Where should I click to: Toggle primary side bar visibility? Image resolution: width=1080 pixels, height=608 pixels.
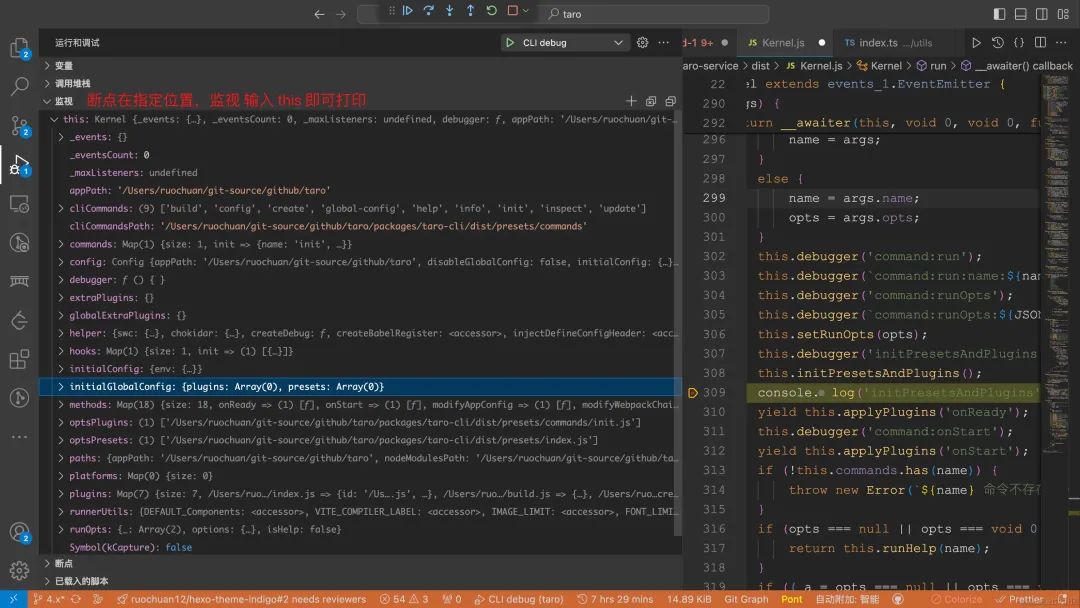point(999,14)
